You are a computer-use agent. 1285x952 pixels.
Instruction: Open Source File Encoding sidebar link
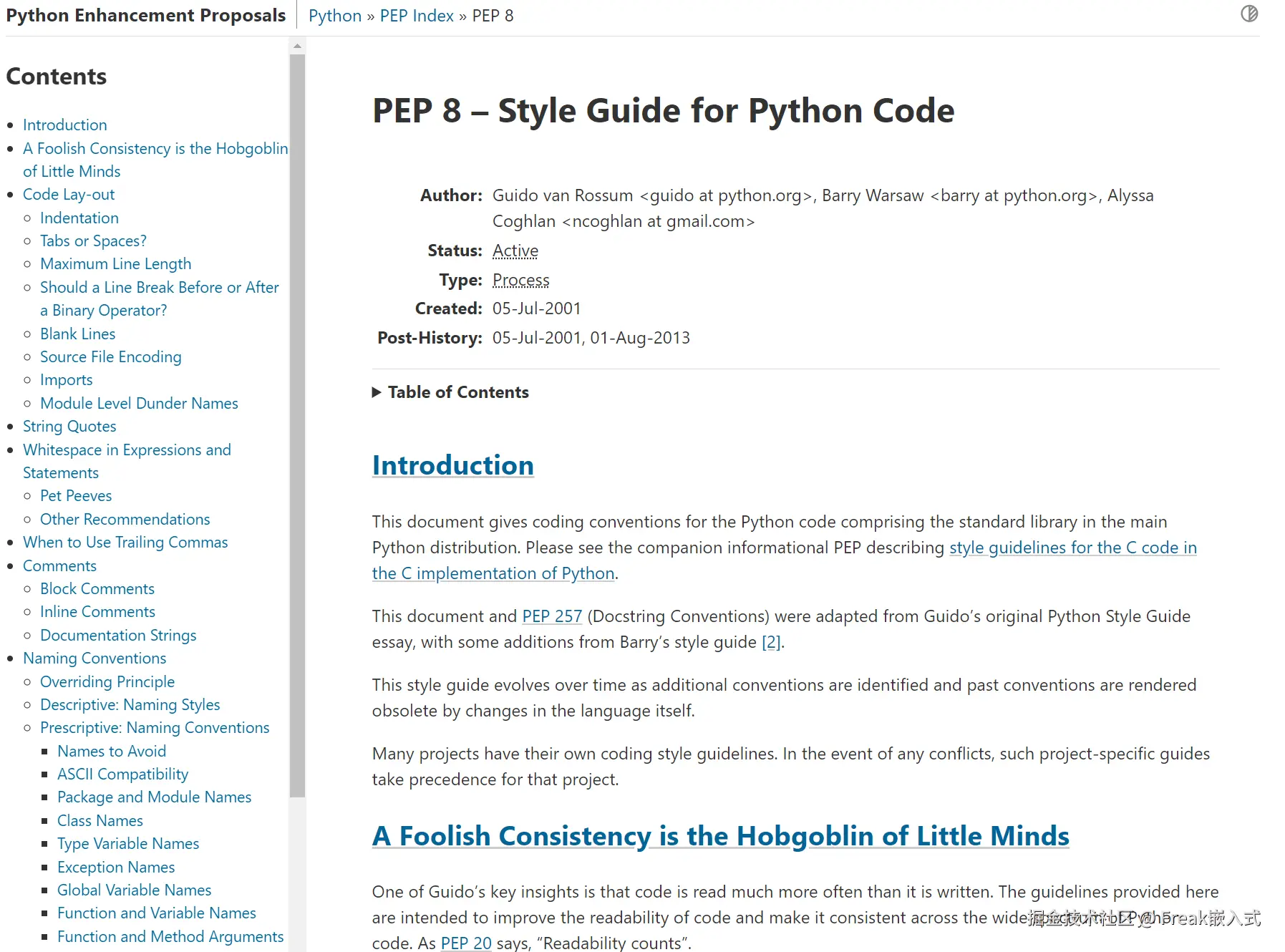coord(111,356)
